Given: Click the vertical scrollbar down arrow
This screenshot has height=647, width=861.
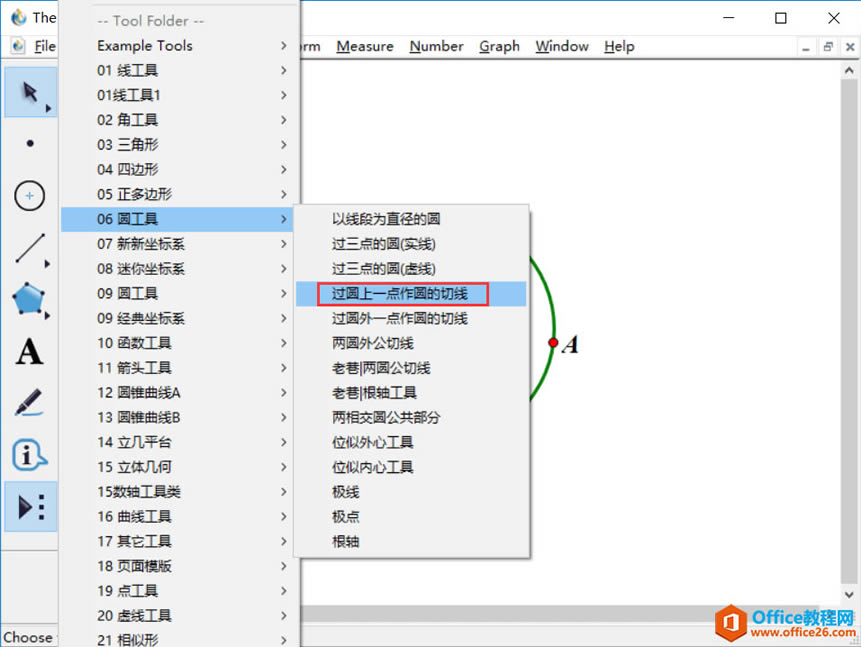Looking at the screenshot, I should point(849,594).
